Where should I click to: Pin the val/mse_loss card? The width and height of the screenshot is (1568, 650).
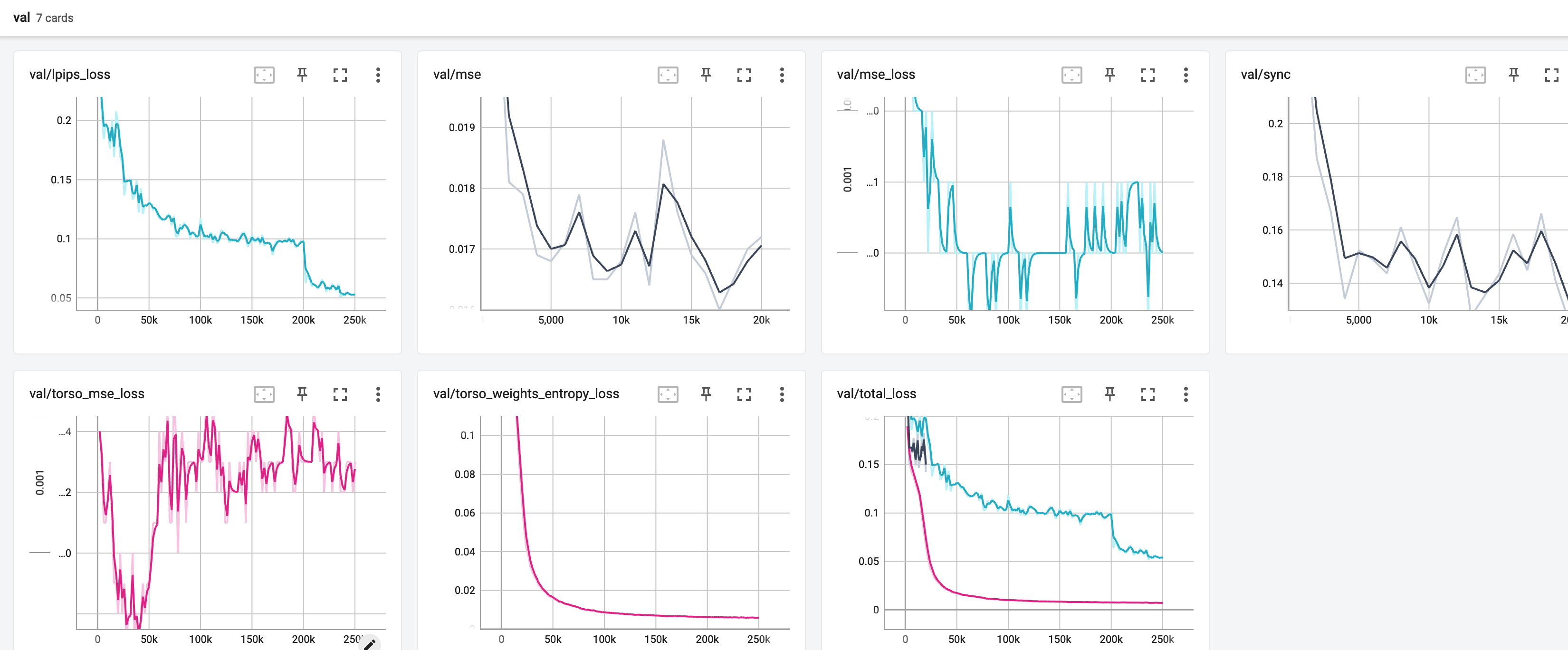point(1109,75)
